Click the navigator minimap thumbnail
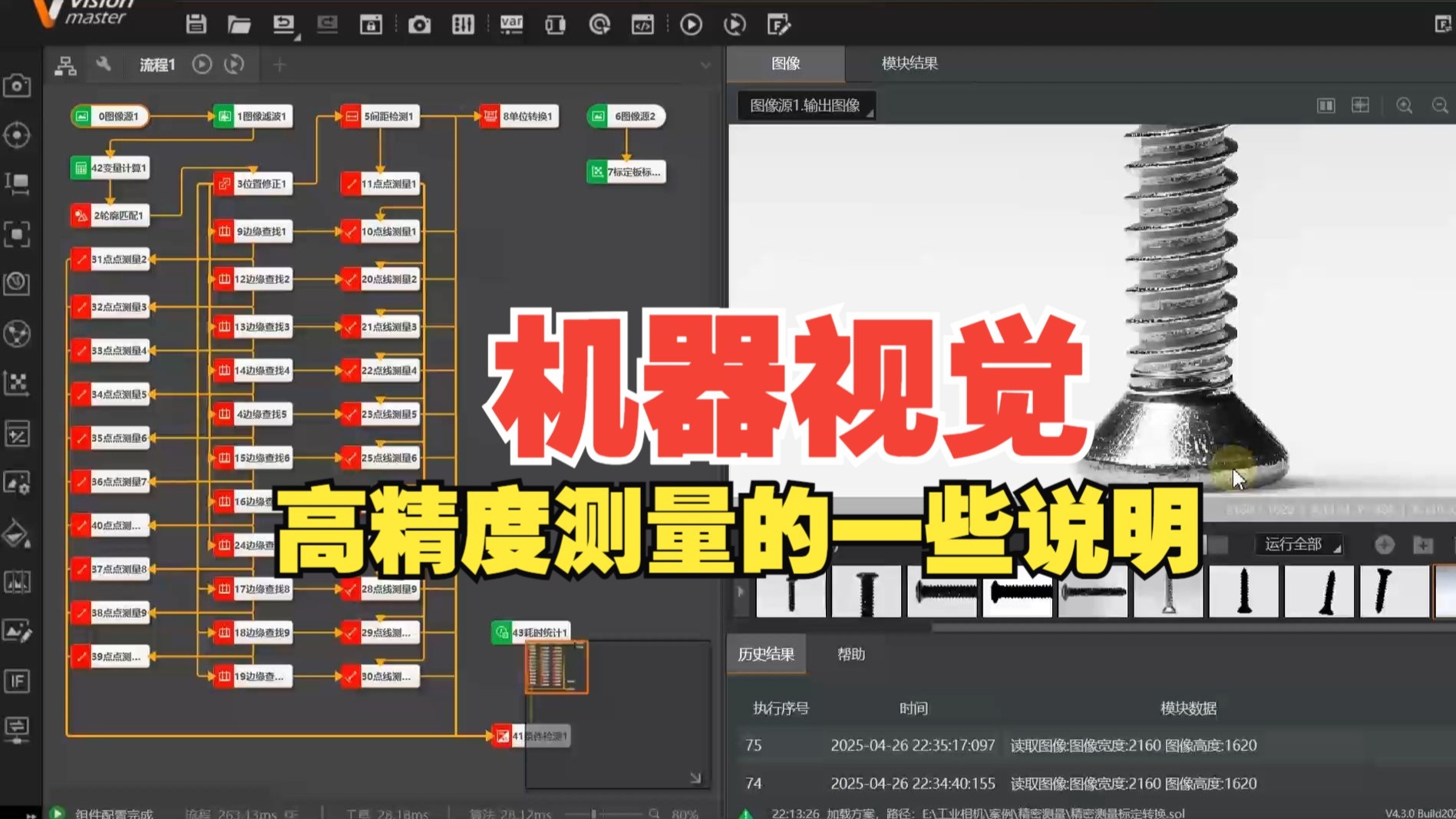Image resolution: width=1456 pixels, height=819 pixels. coord(556,667)
